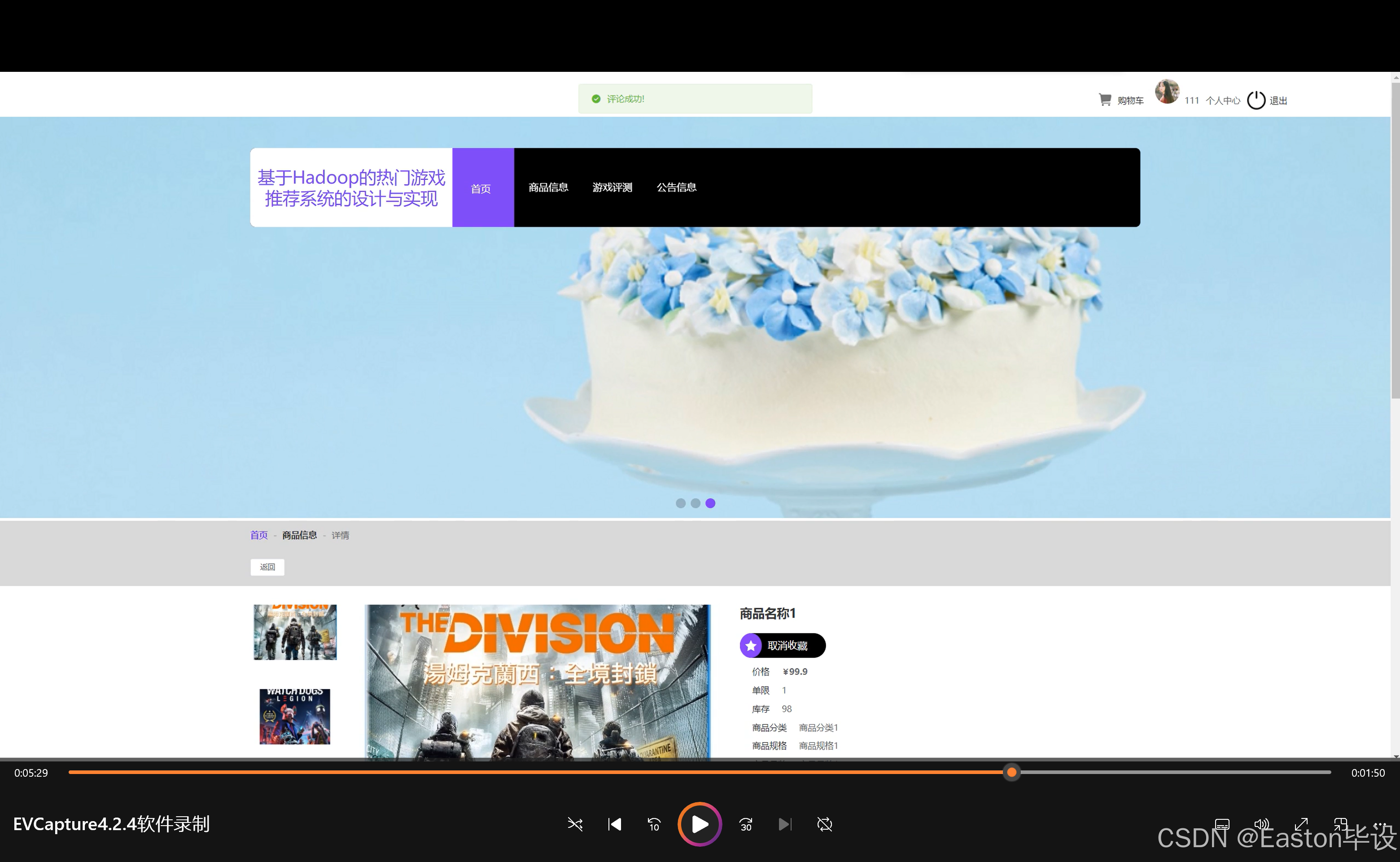Click the specification value 商品规格1
The width and height of the screenshot is (1400, 862).
(818, 746)
